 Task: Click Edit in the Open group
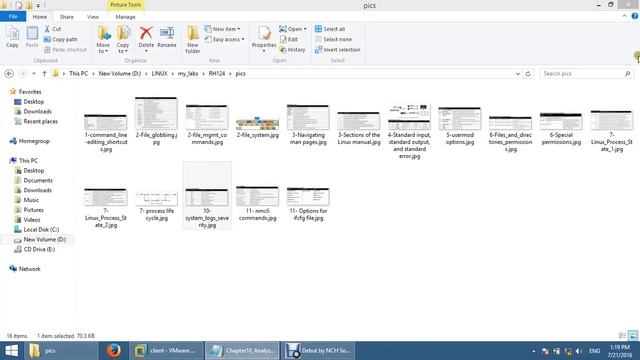pyautogui.click(x=289, y=39)
